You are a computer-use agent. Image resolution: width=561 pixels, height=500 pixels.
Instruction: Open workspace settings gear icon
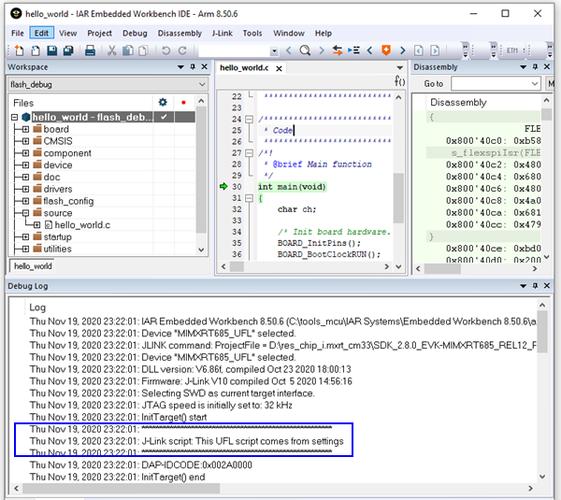[163, 103]
